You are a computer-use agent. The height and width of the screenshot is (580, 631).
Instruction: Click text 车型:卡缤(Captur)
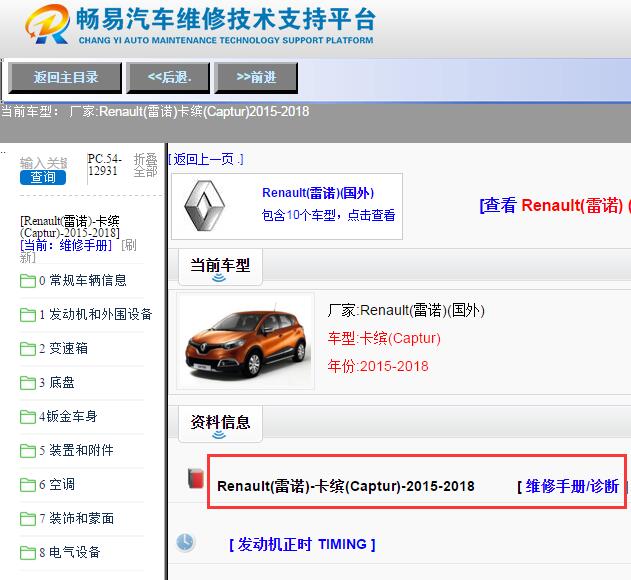click(x=384, y=339)
